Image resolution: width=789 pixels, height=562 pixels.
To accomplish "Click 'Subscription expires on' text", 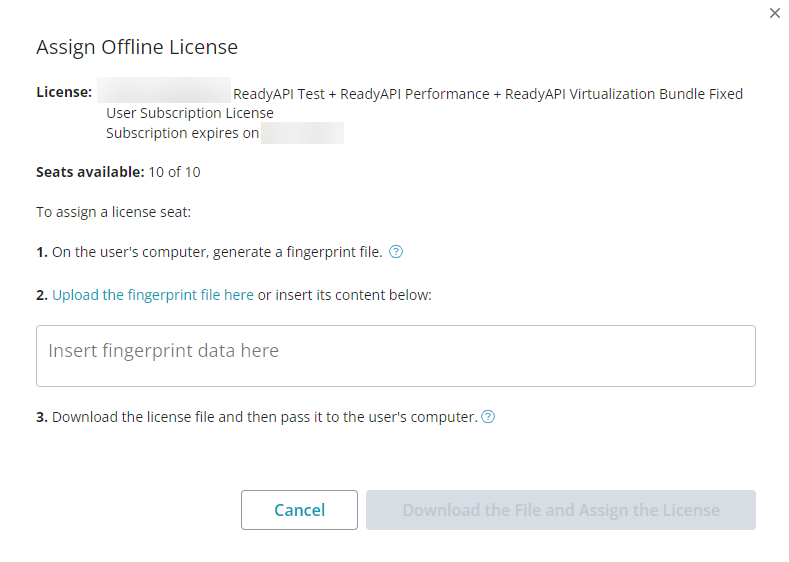I will click(182, 133).
